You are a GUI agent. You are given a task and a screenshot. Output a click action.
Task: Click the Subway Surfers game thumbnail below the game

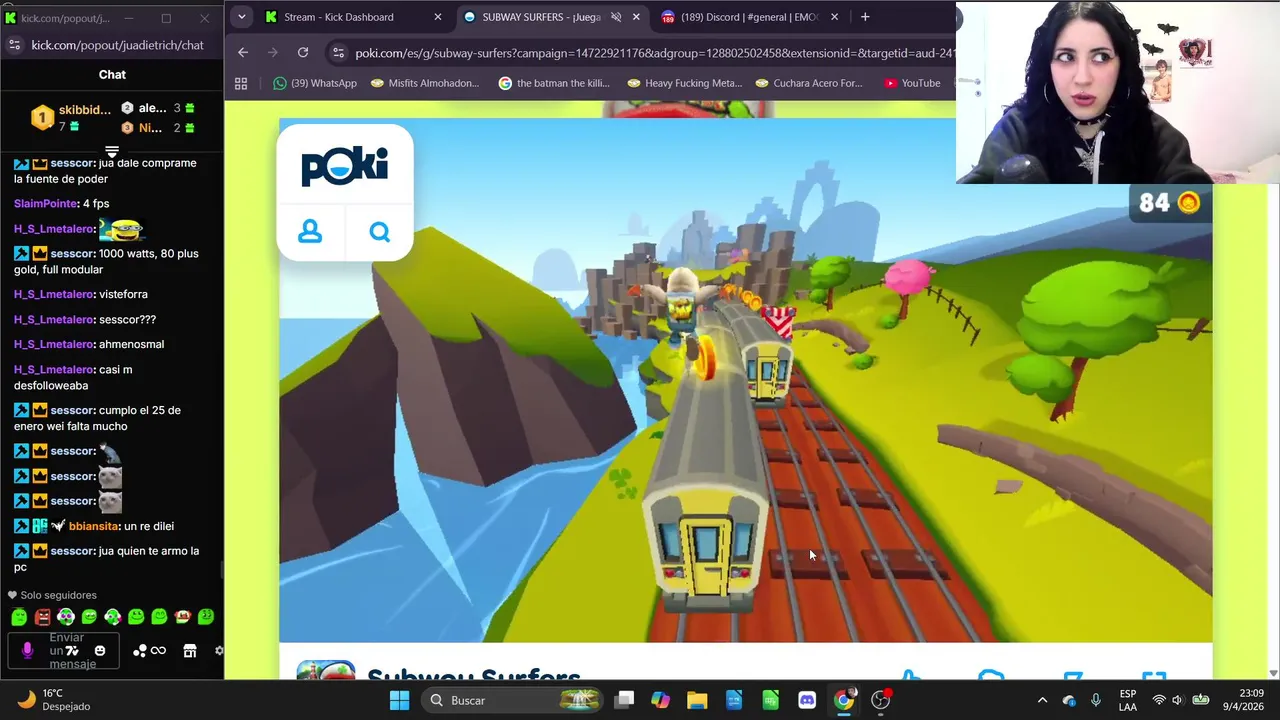click(326, 670)
